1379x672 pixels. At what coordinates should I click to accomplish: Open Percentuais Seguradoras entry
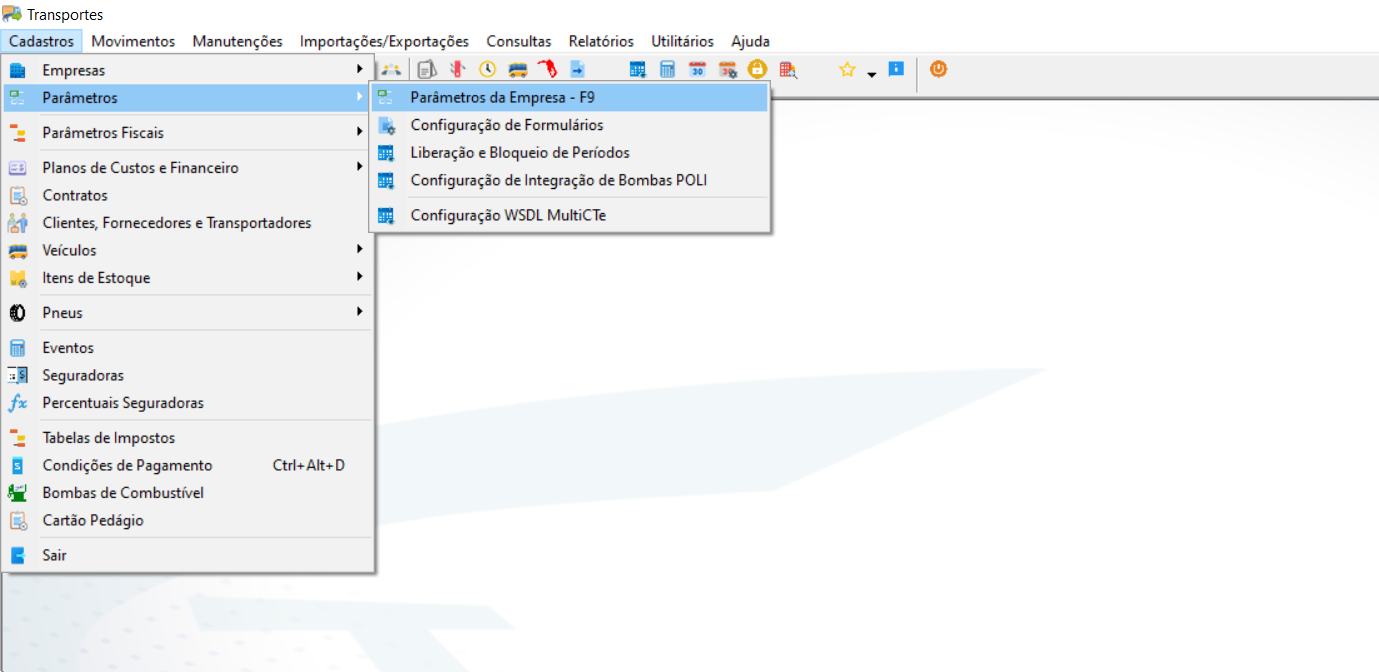187,403
